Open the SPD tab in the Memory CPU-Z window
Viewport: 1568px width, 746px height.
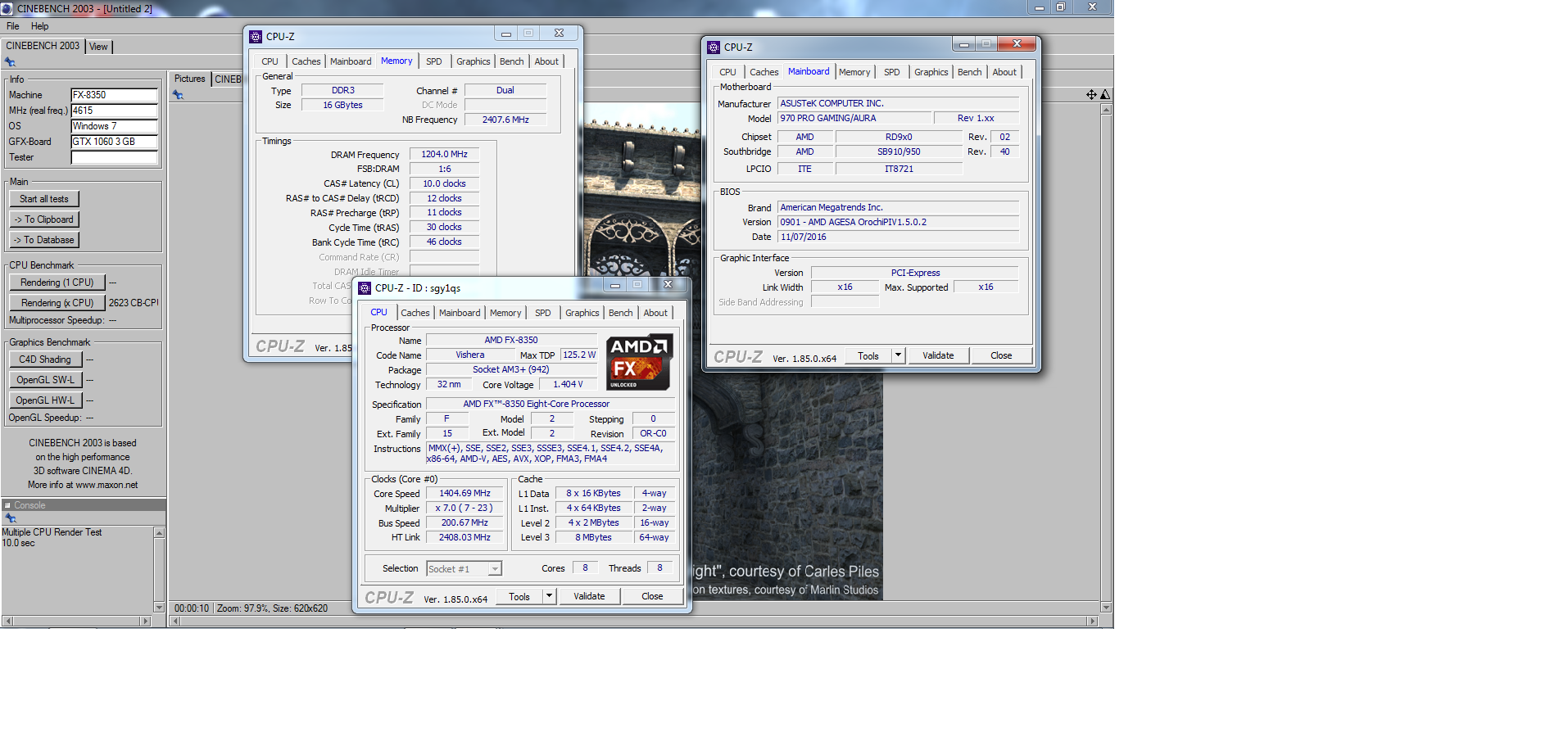click(434, 61)
